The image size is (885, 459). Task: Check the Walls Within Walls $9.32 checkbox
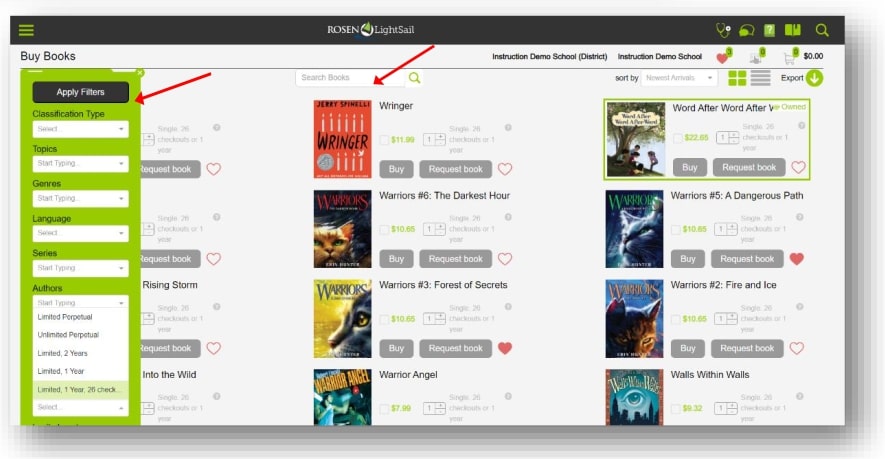coord(676,408)
